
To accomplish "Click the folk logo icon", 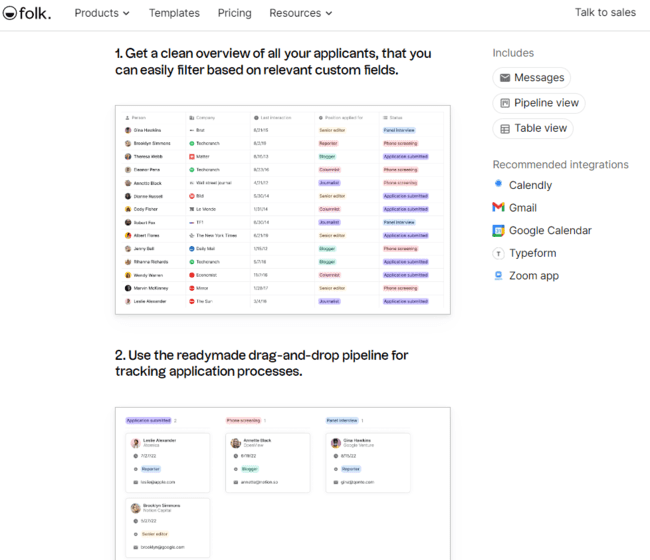I will click(10, 13).
